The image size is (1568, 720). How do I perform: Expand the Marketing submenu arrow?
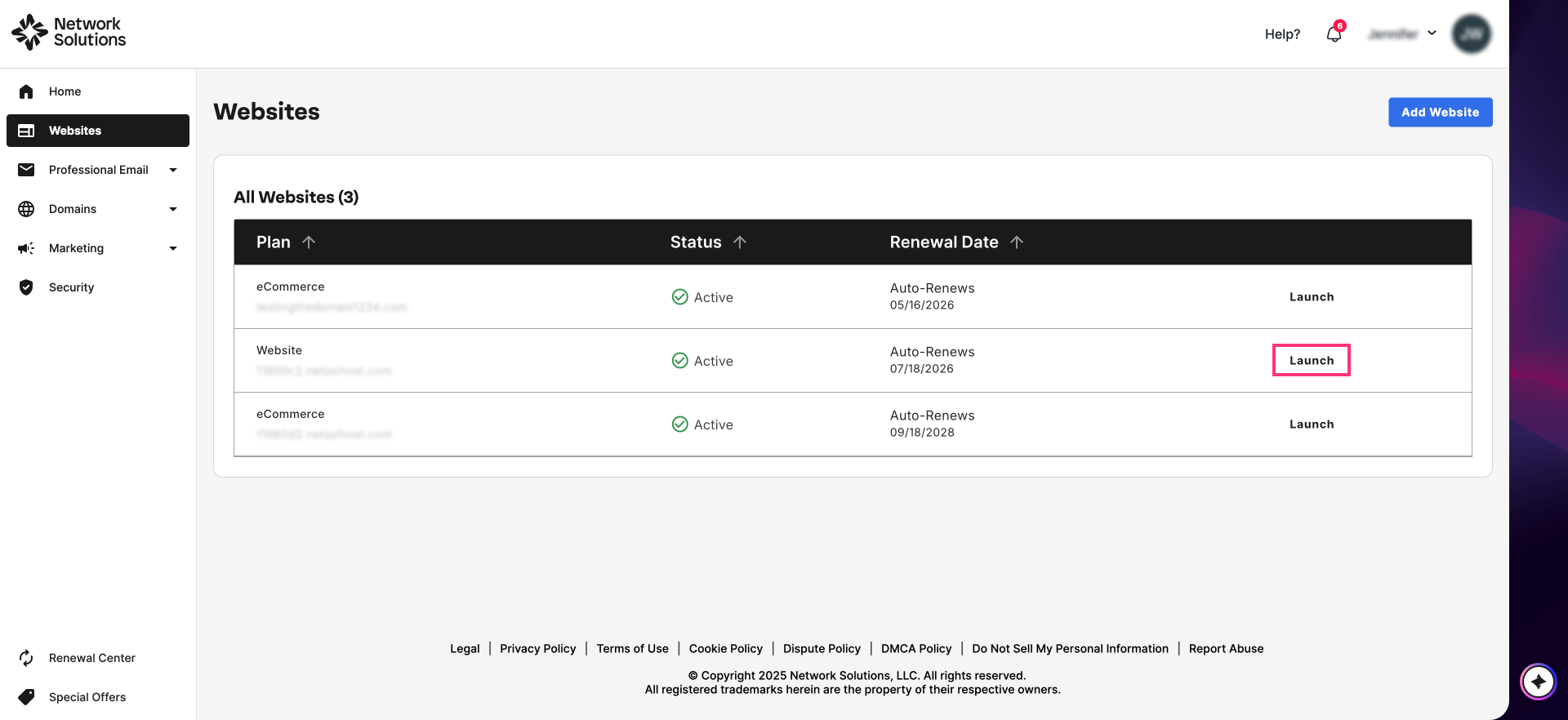(x=173, y=248)
